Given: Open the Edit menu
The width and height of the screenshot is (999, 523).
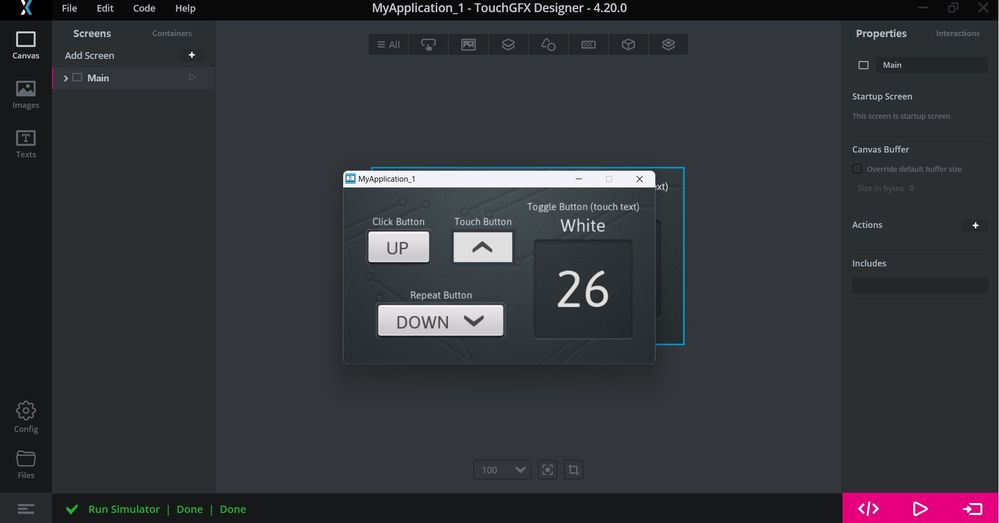Looking at the screenshot, I should tap(105, 8).
